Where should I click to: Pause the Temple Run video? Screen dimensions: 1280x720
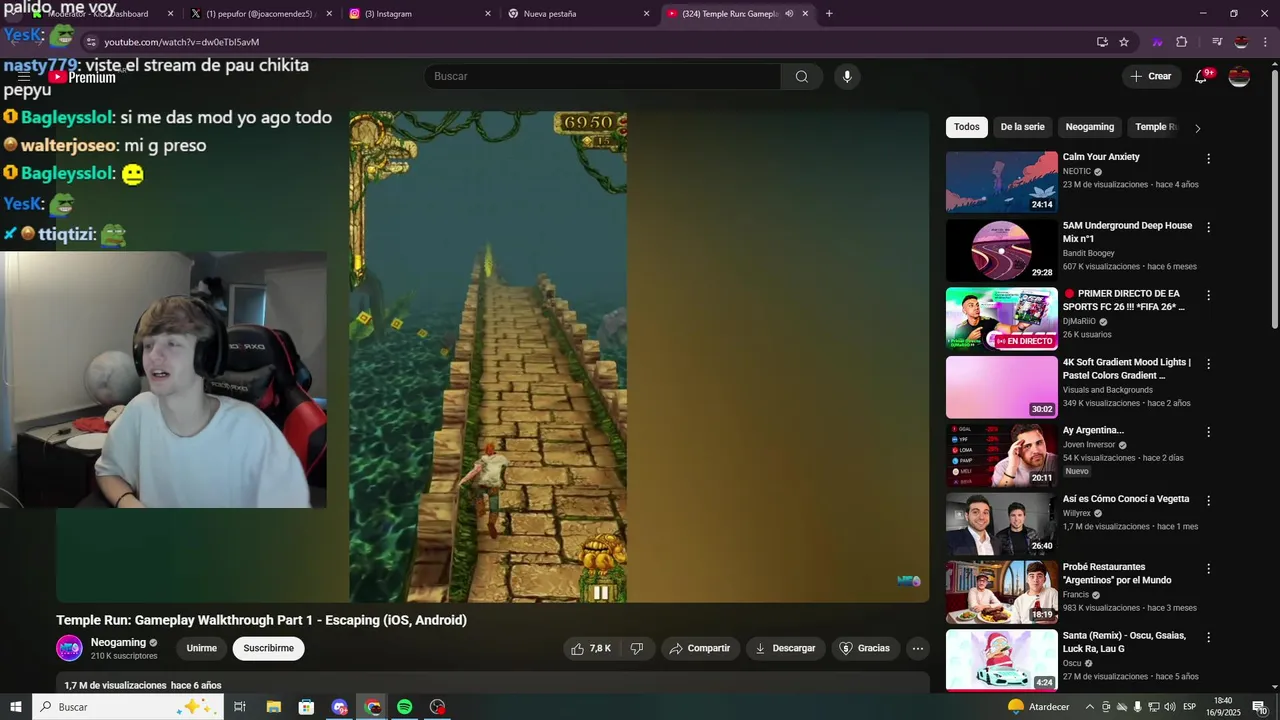(x=600, y=592)
